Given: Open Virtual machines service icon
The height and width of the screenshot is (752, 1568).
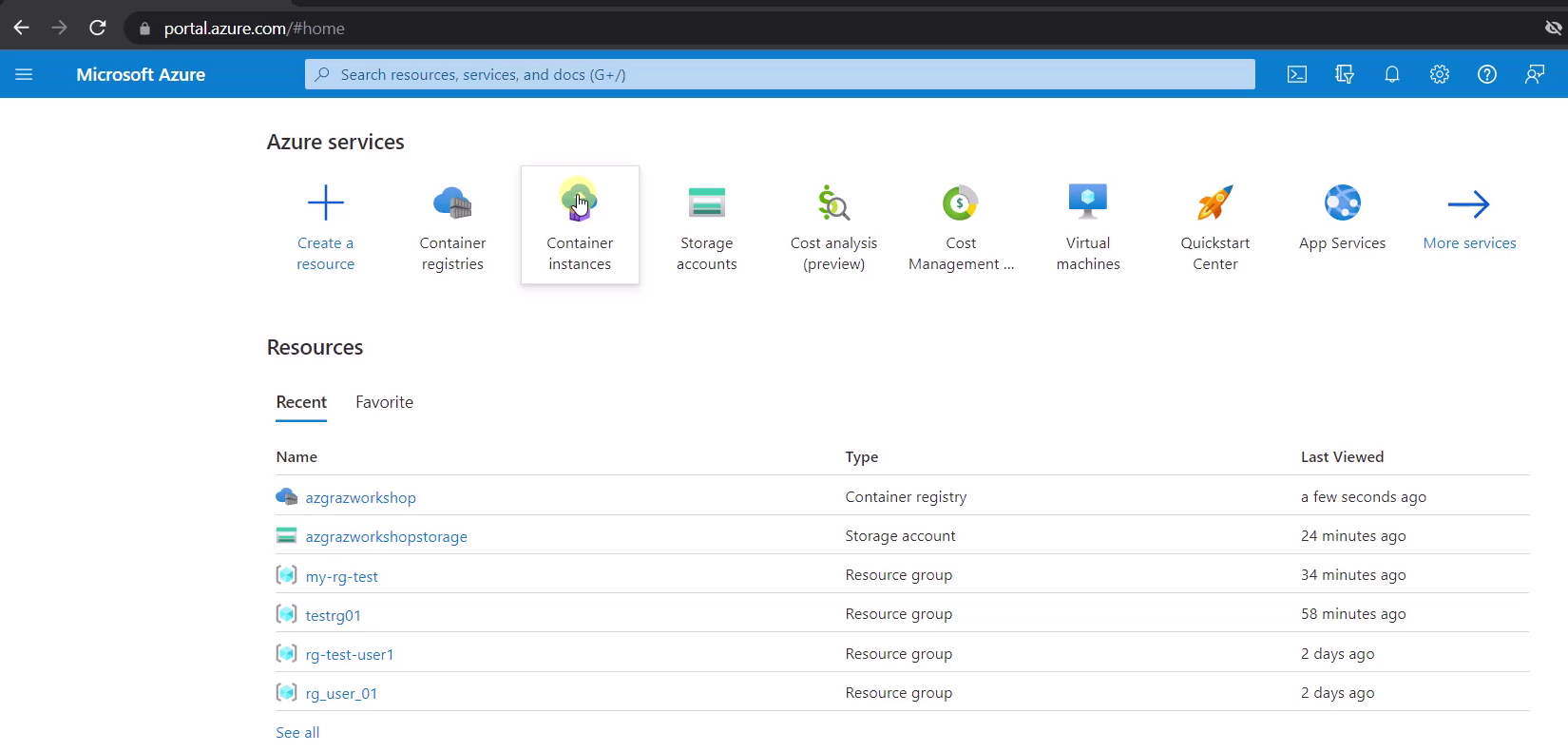Looking at the screenshot, I should [x=1088, y=202].
